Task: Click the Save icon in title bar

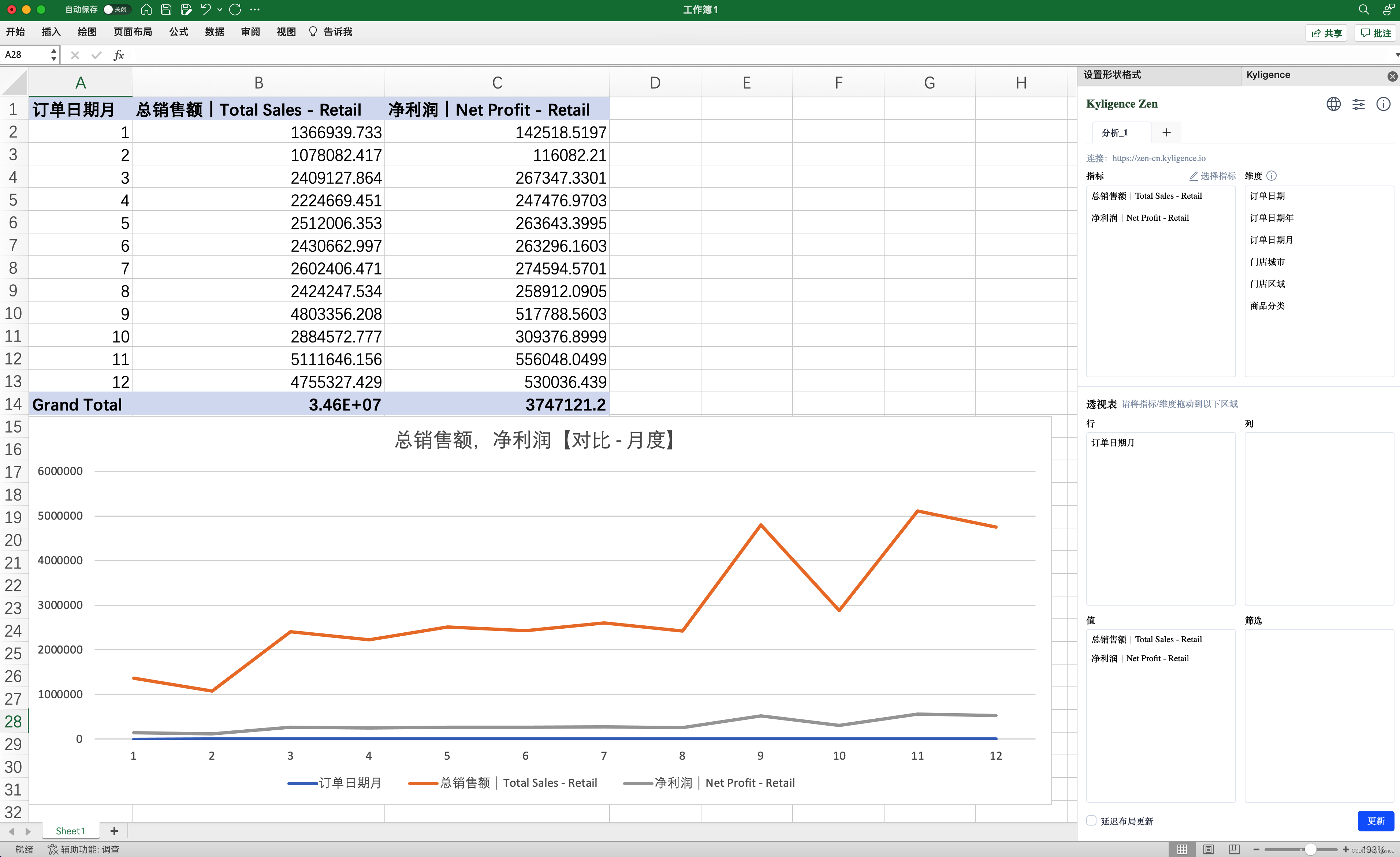Action: [166, 10]
